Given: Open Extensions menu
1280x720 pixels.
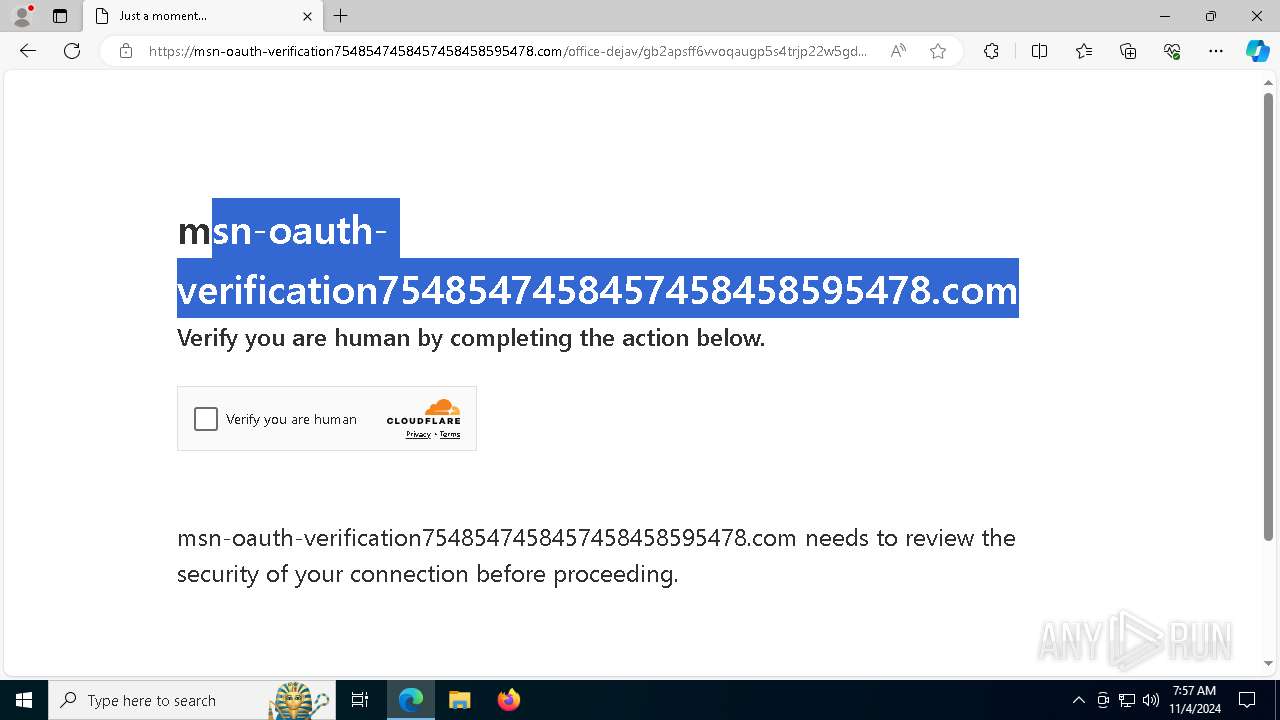Looking at the screenshot, I should (991, 51).
